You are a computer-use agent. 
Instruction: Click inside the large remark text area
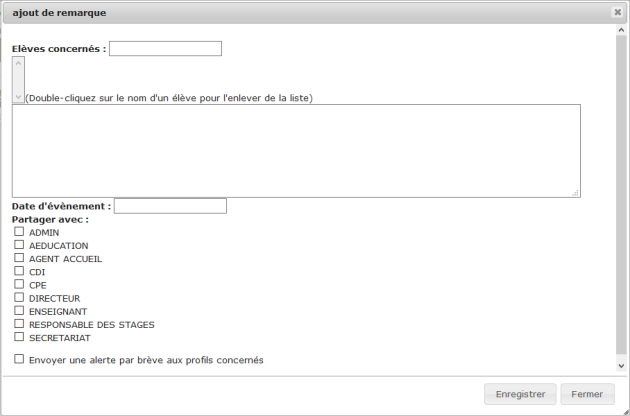[296, 151]
